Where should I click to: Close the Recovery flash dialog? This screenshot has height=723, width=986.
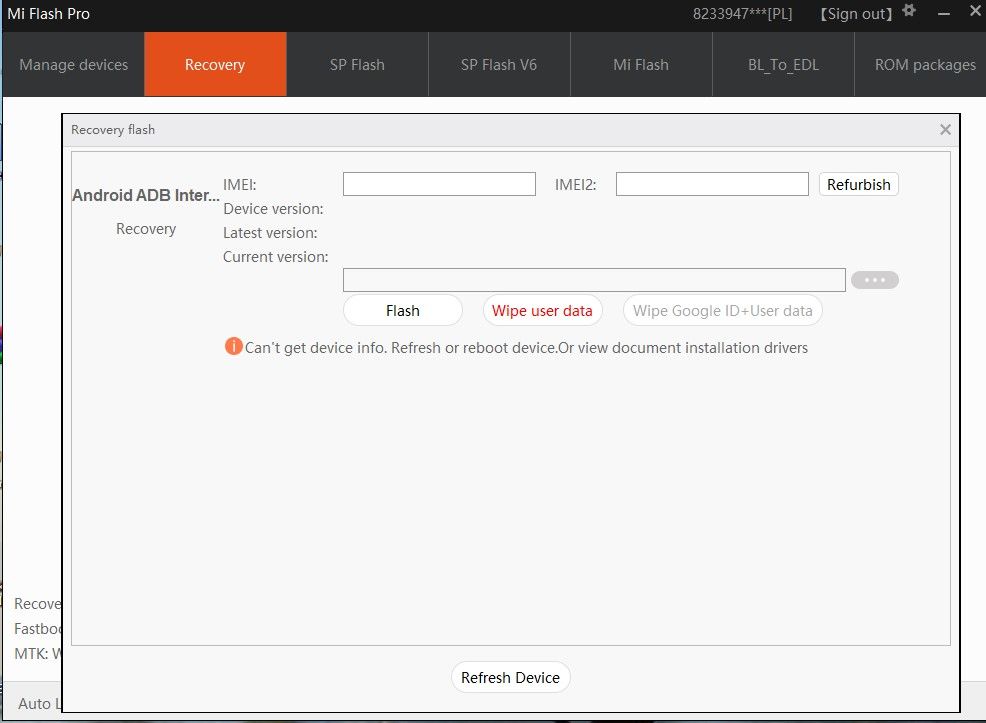pyautogui.click(x=945, y=130)
